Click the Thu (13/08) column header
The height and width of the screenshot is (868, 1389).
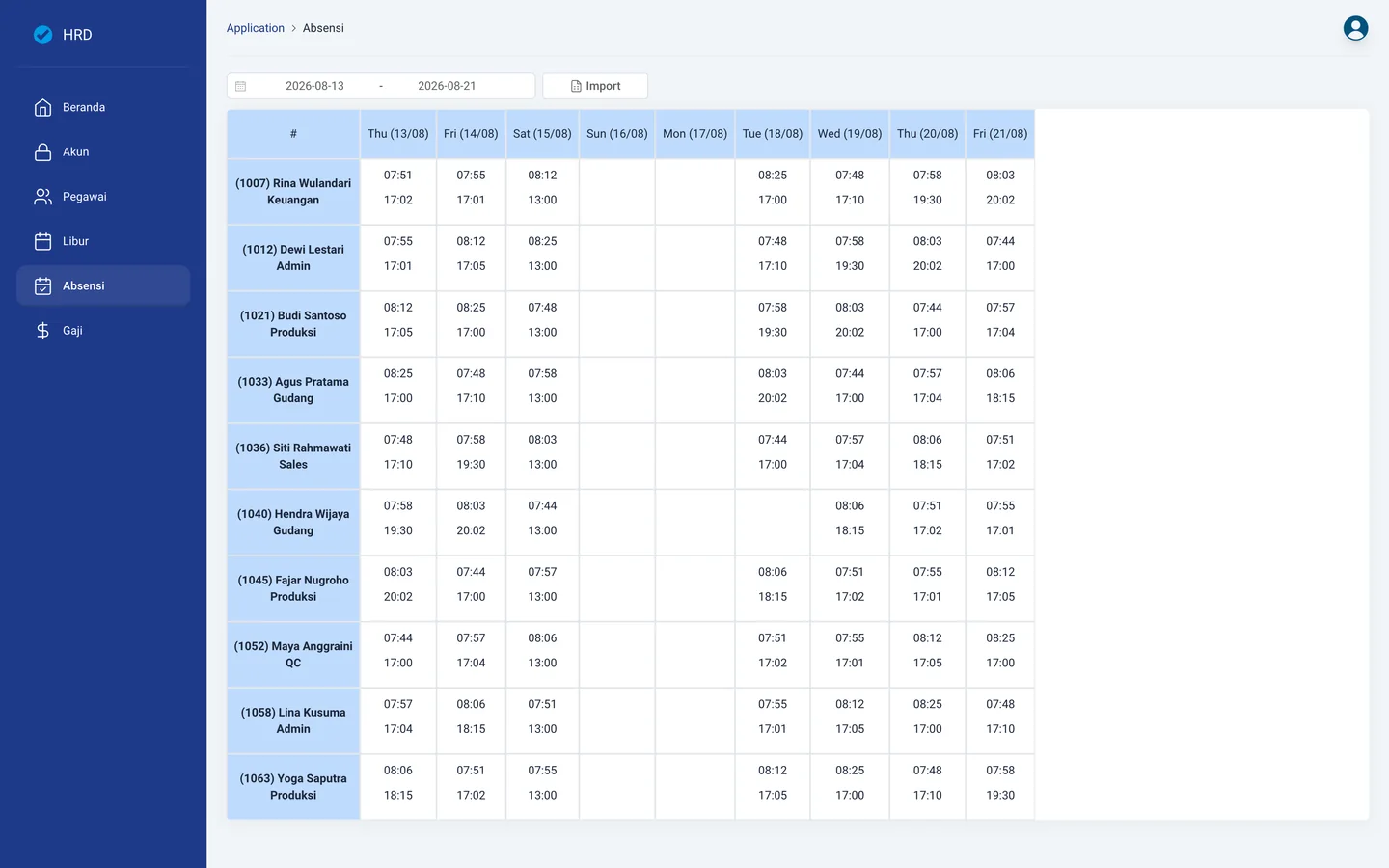tap(398, 134)
